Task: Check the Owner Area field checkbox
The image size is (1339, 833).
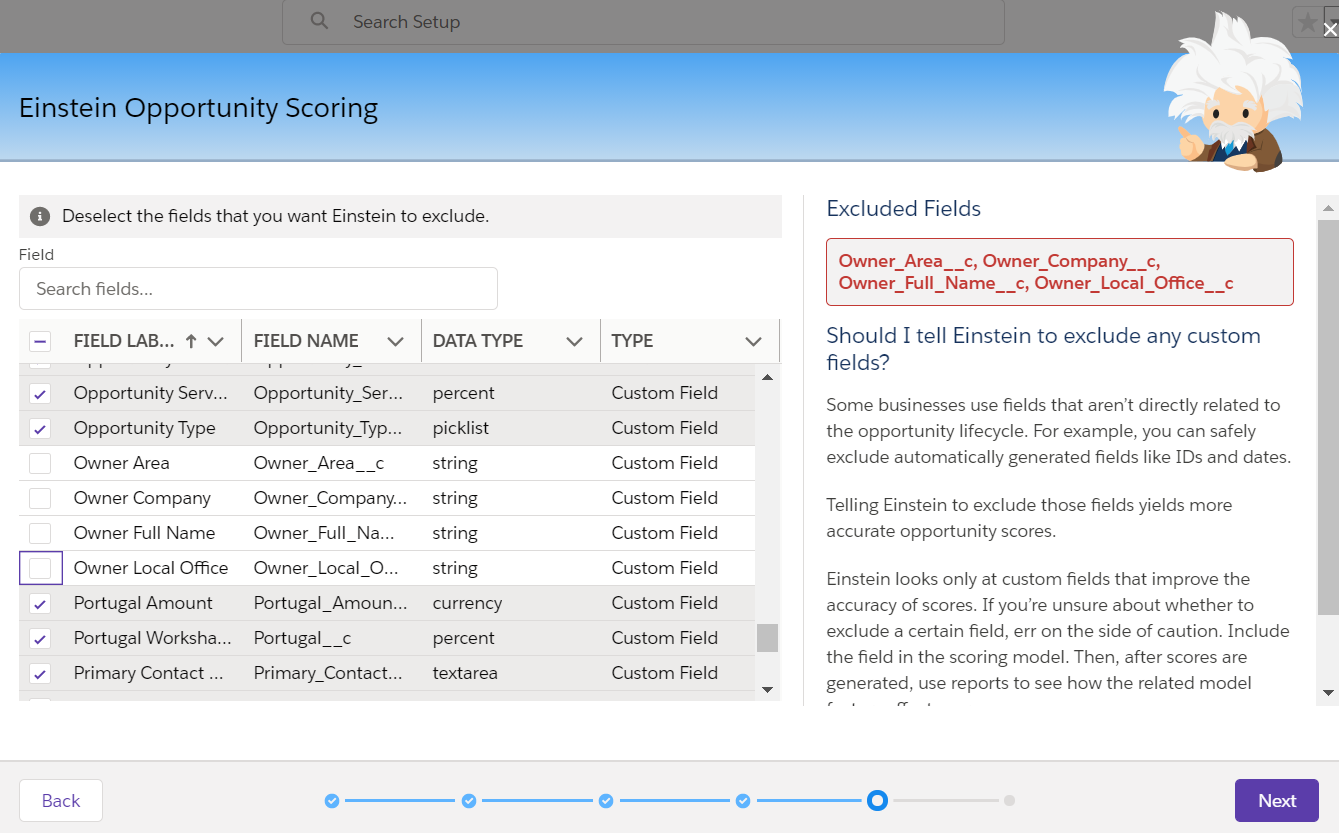Action: coord(40,463)
